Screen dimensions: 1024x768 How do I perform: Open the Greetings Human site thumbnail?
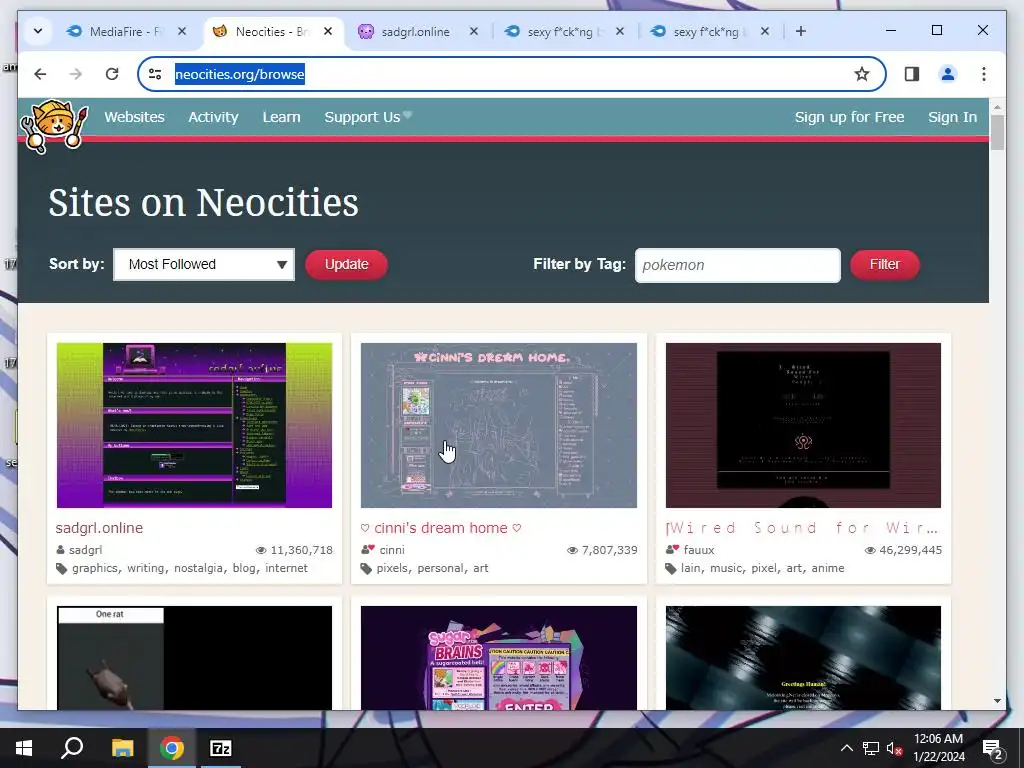click(803, 658)
